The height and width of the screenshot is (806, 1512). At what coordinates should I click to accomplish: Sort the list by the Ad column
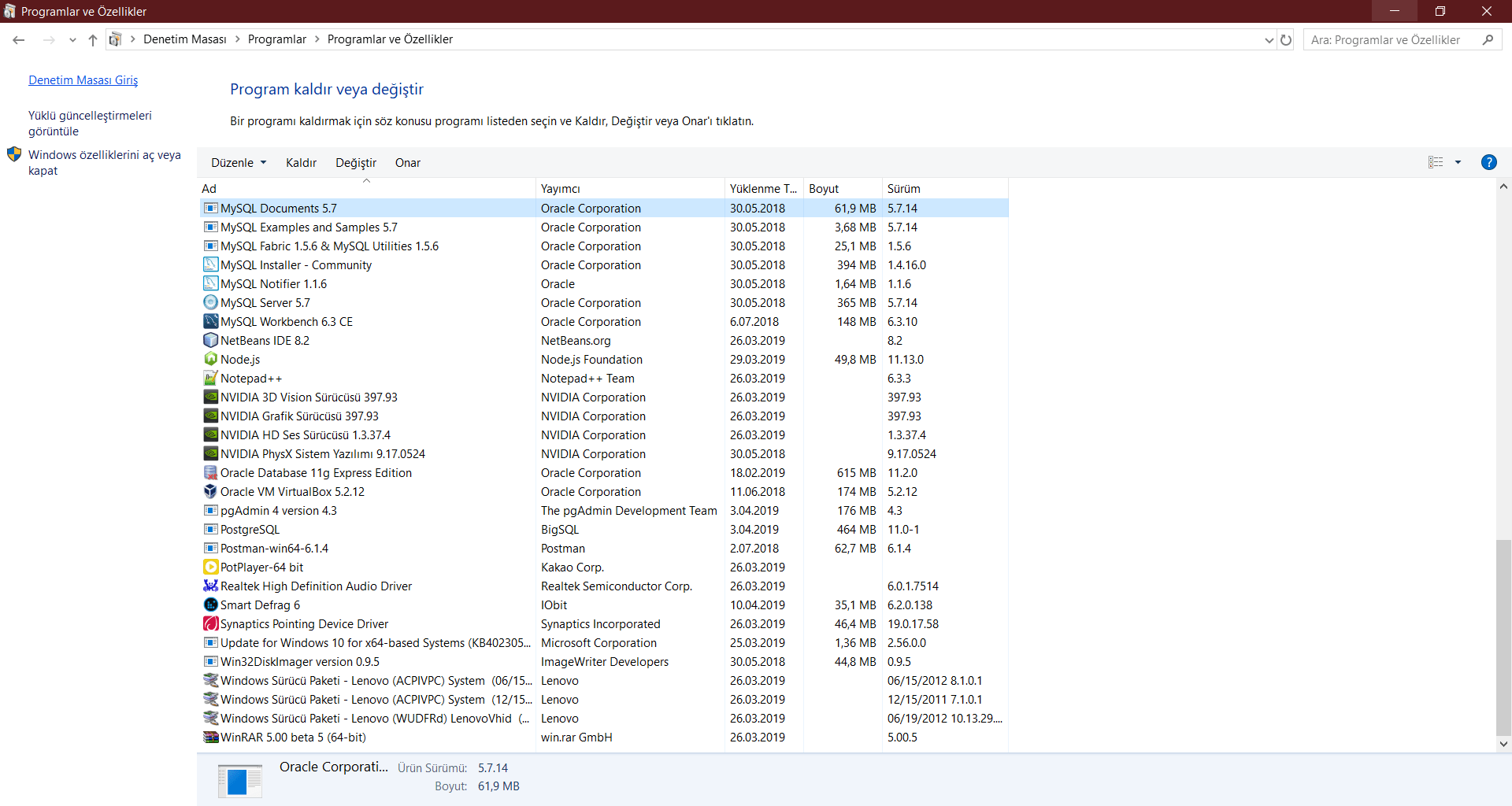coord(366,189)
